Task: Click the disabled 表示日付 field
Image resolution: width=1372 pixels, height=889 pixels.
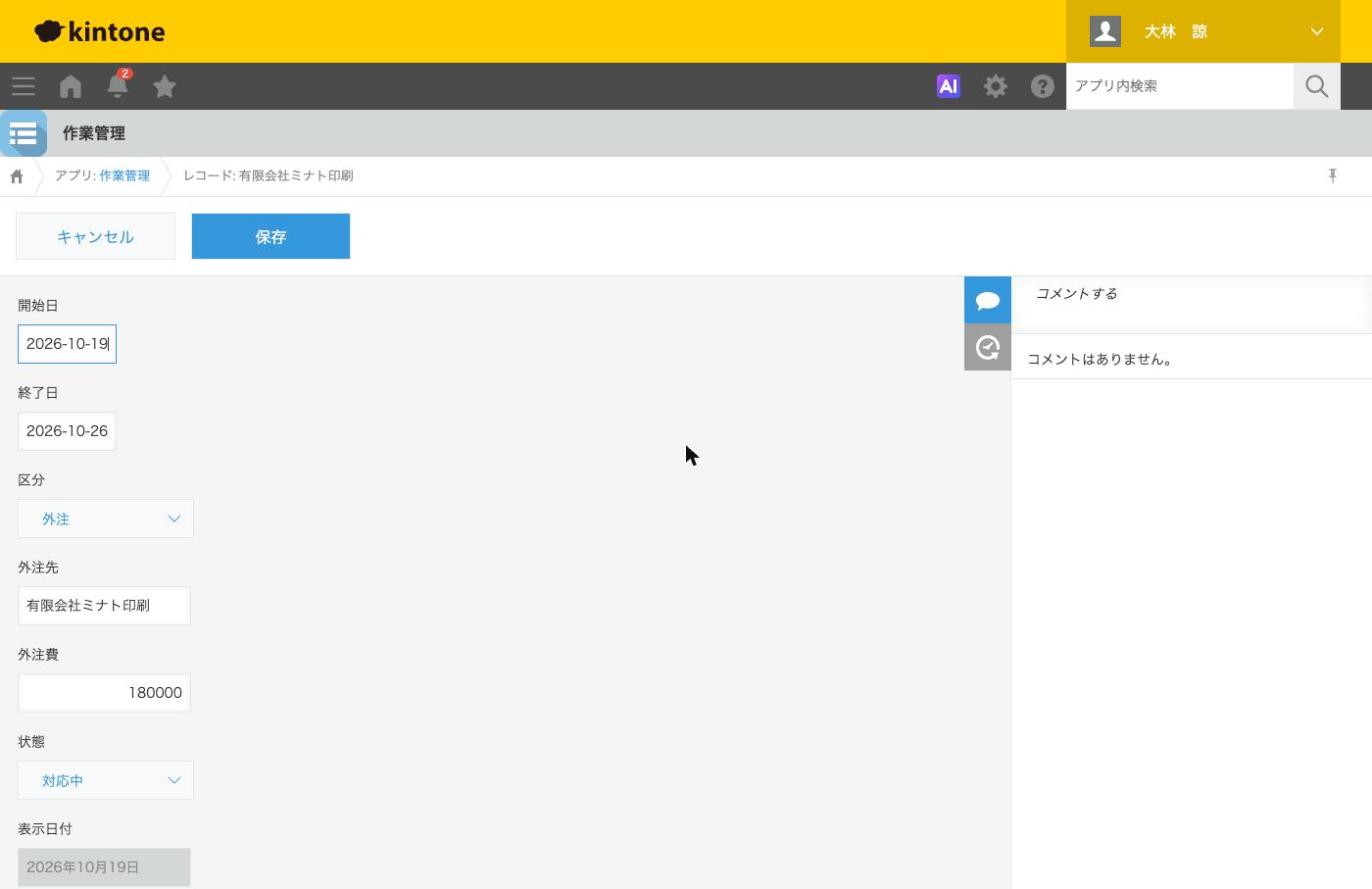Action: (x=104, y=867)
